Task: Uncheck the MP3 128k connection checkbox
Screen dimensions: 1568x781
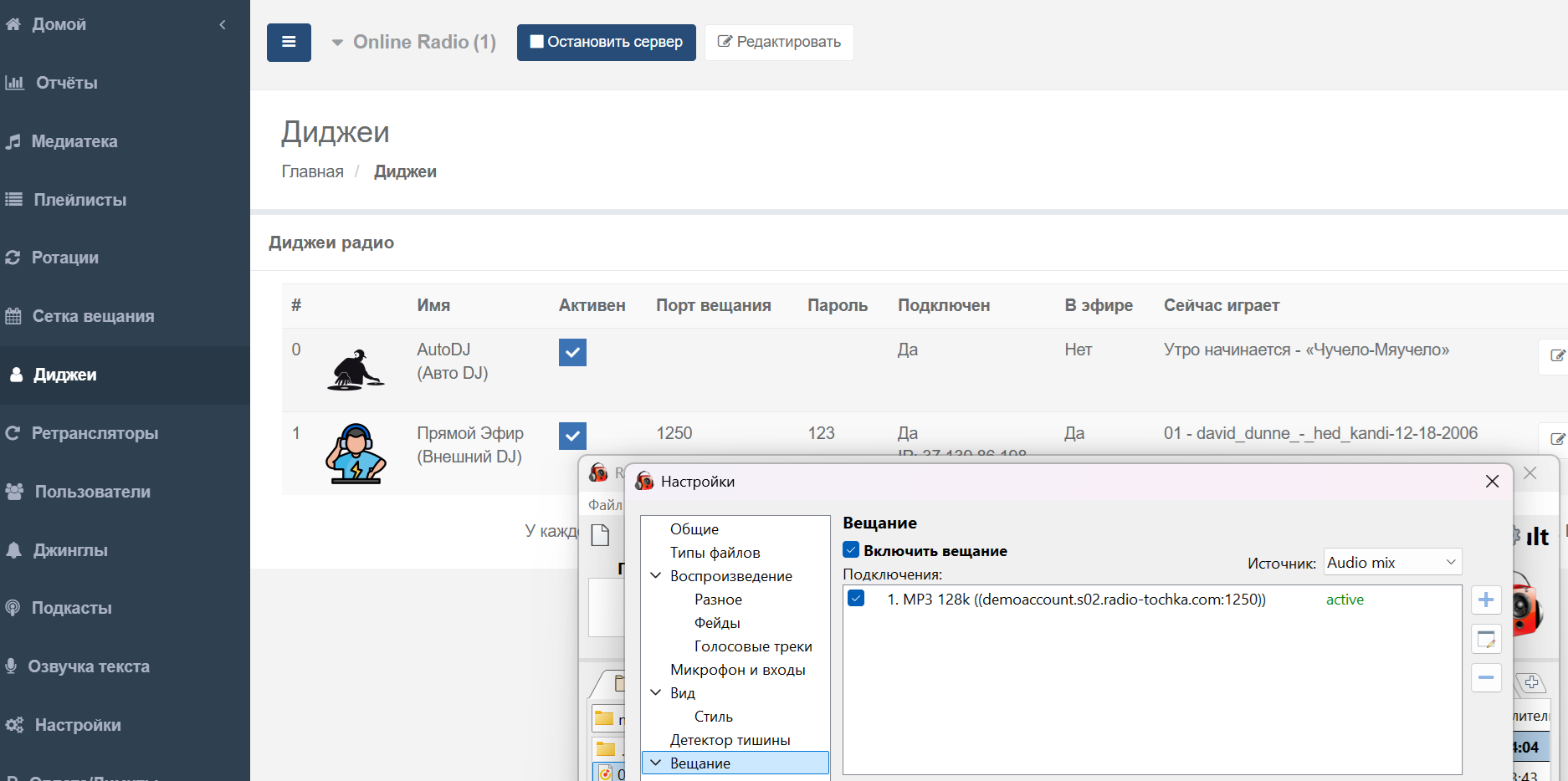Action: 856,599
